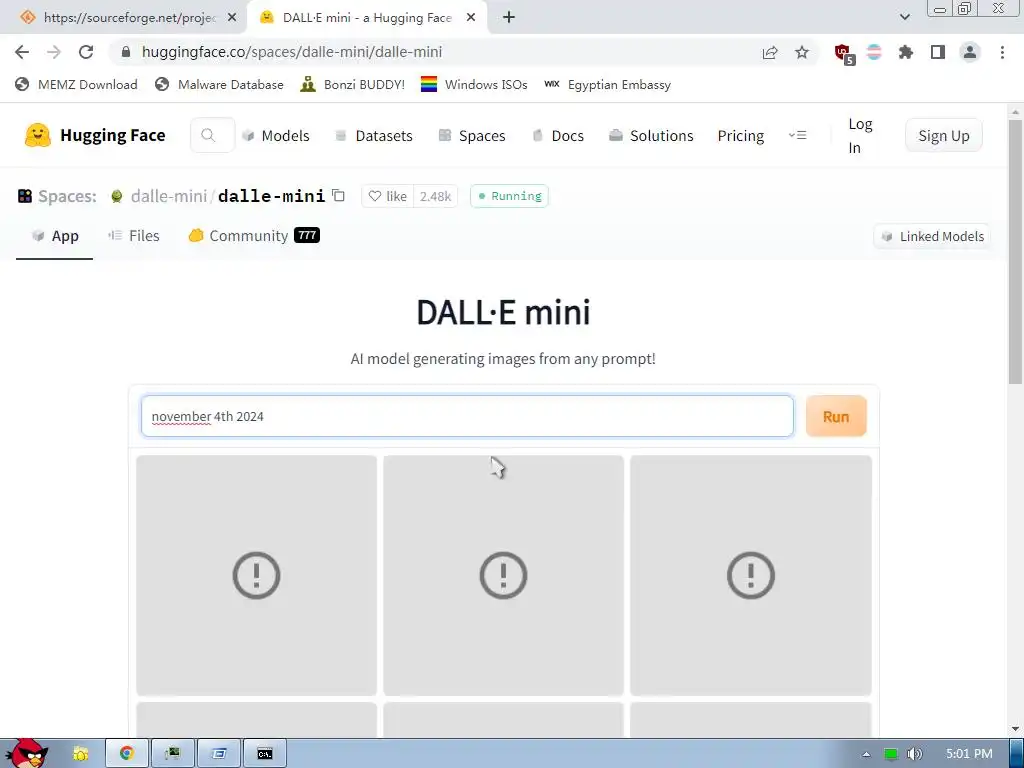Viewport: 1024px width, 768px height.
Task: Open the Datasets menu item
Action: (x=374, y=135)
